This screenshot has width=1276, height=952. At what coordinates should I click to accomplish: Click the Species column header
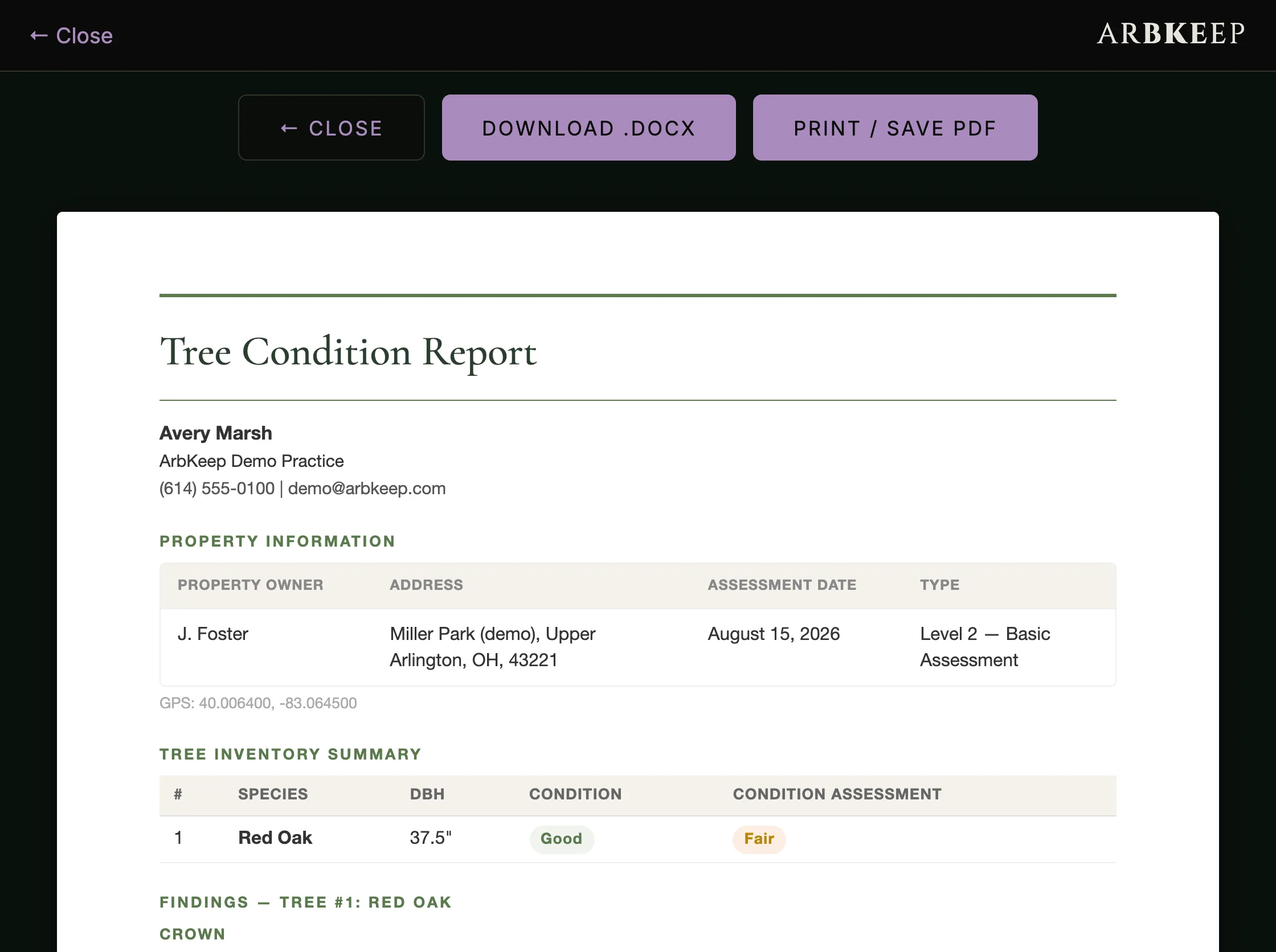pyautogui.click(x=273, y=794)
